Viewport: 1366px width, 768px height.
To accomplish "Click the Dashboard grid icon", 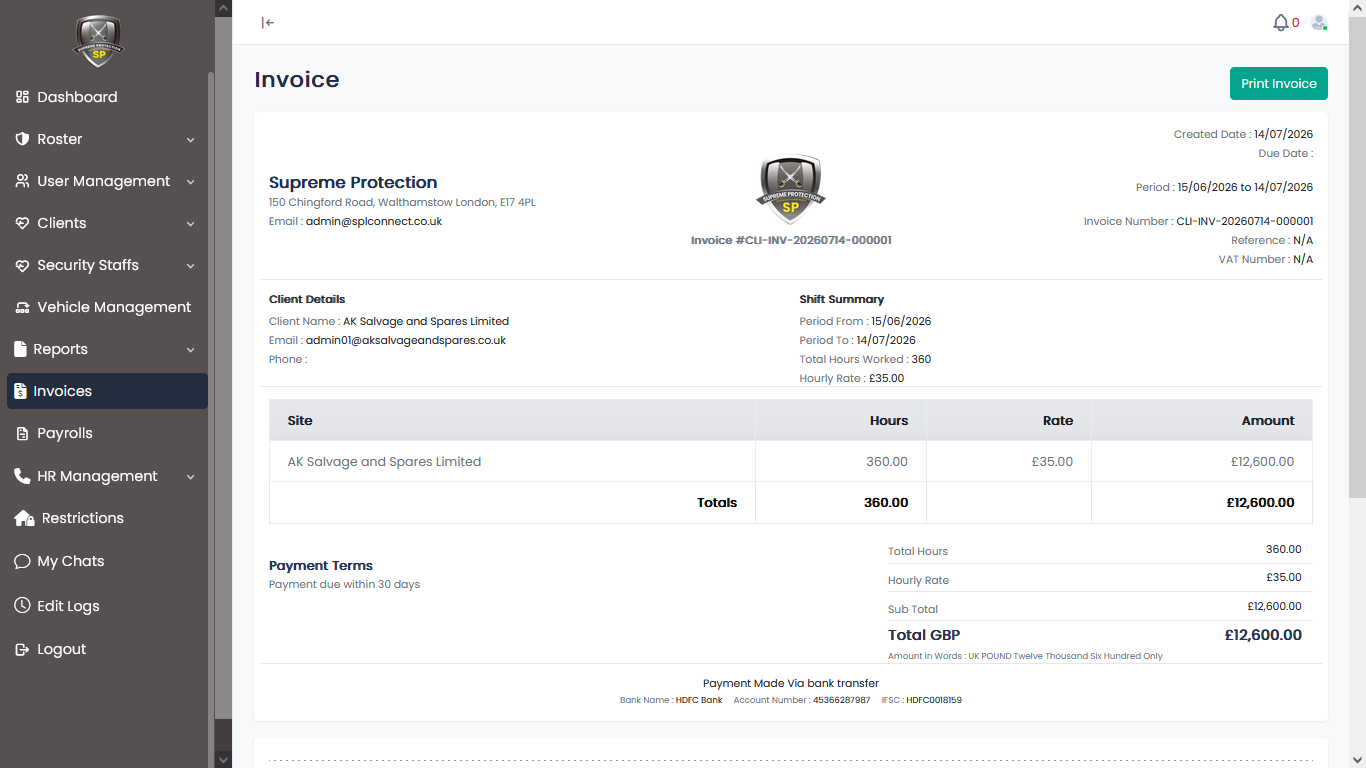I will click(x=22, y=97).
